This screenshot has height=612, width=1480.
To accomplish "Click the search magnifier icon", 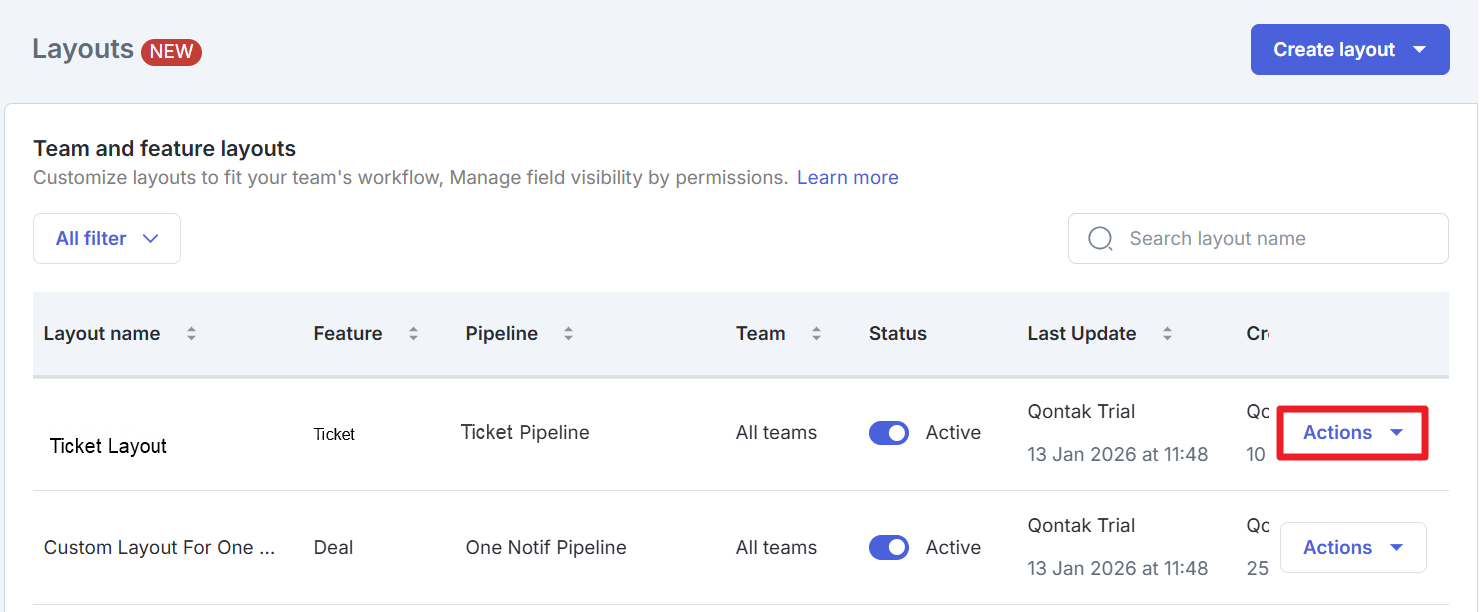I will point(1100,239).
